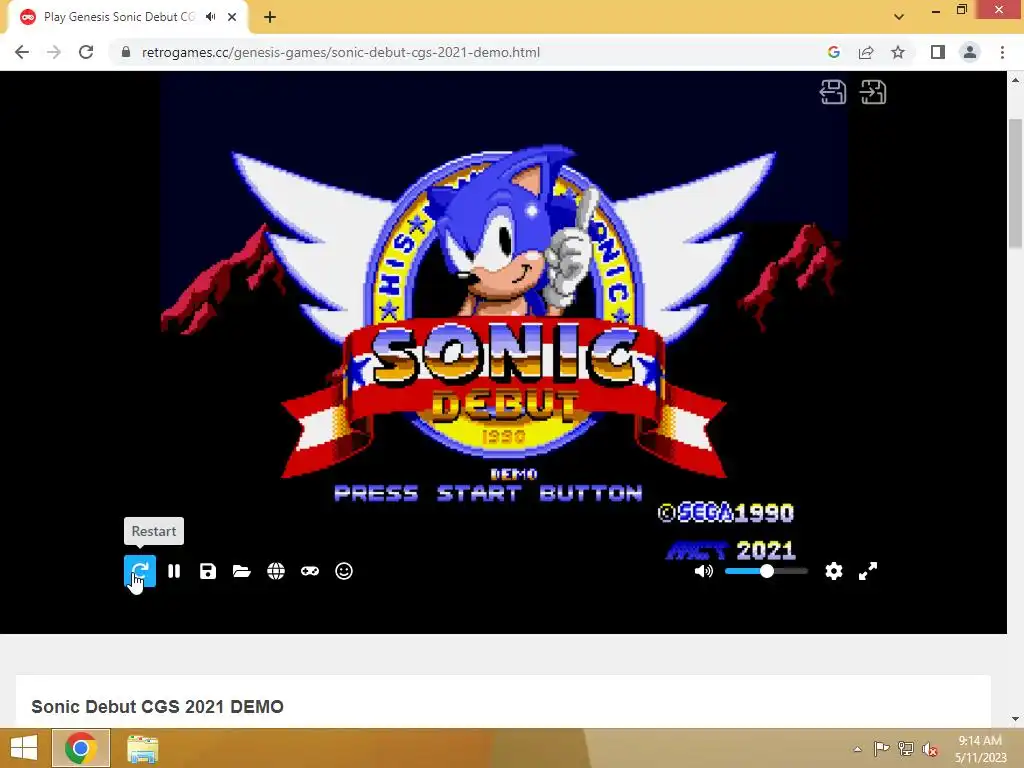This screenshot has height=768, width=1024.
Task: Go back in Chrome
Action: click(22, 52)
